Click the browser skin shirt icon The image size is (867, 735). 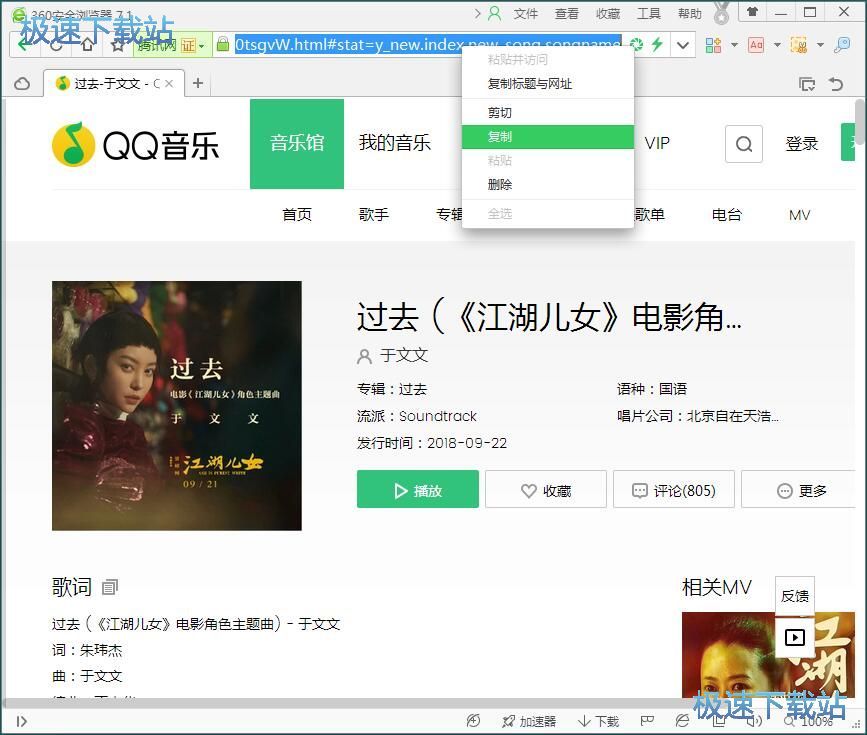click(x=752, y=13)
